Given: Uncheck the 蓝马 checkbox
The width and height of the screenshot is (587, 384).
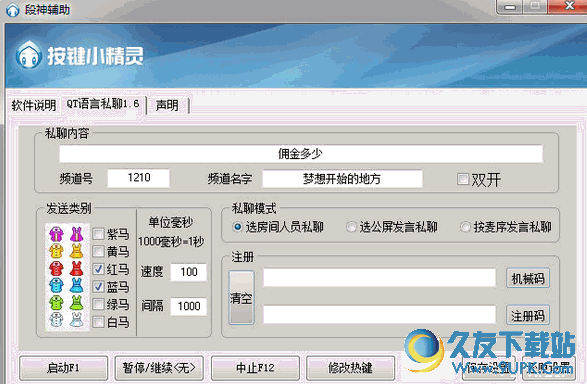Looking at the screenshot, I should (x=98, y=286).
